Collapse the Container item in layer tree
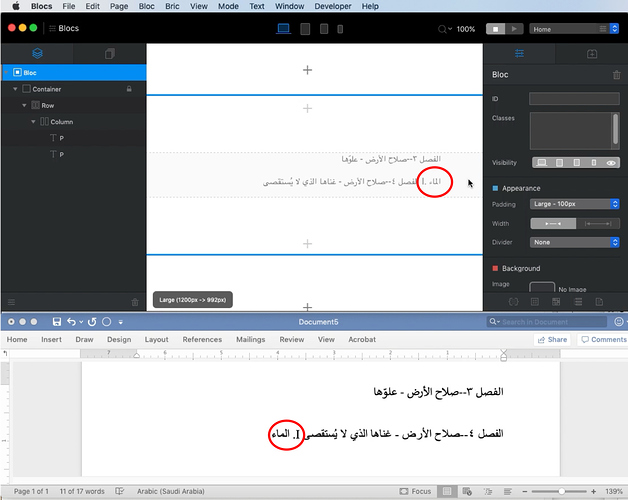 (15, 89)
